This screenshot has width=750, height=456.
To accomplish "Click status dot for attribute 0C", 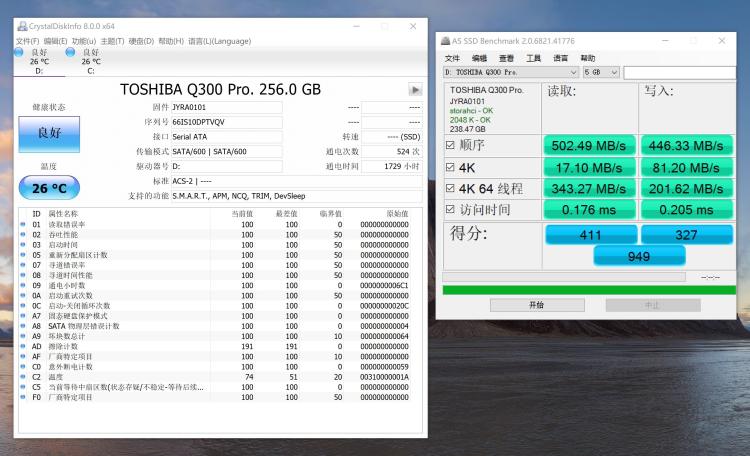I will [23, 306].
